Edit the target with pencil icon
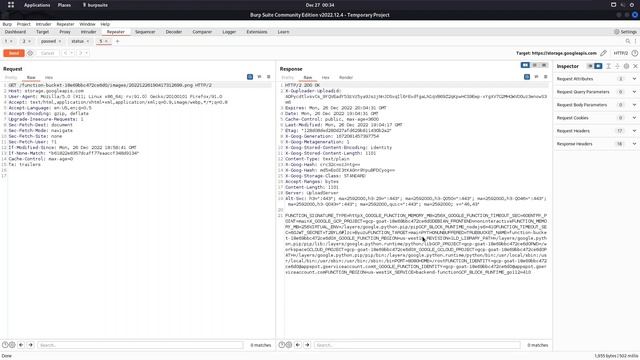The width and height of the screenshot is (640, 360). (x=603, y=53)
